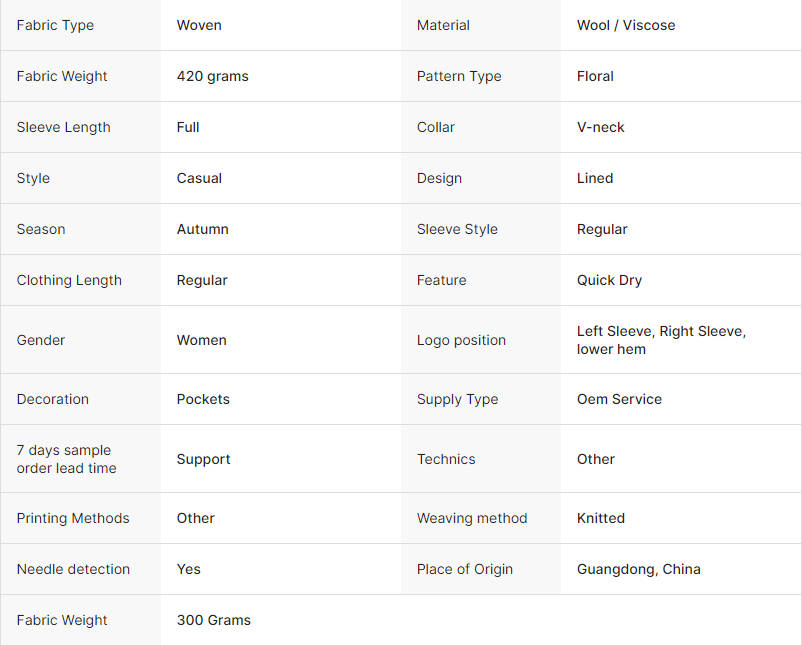This screenshot has width=802, height=645.
Task: Click the "300 Grams" value cell
Action: tap(213, 620)
